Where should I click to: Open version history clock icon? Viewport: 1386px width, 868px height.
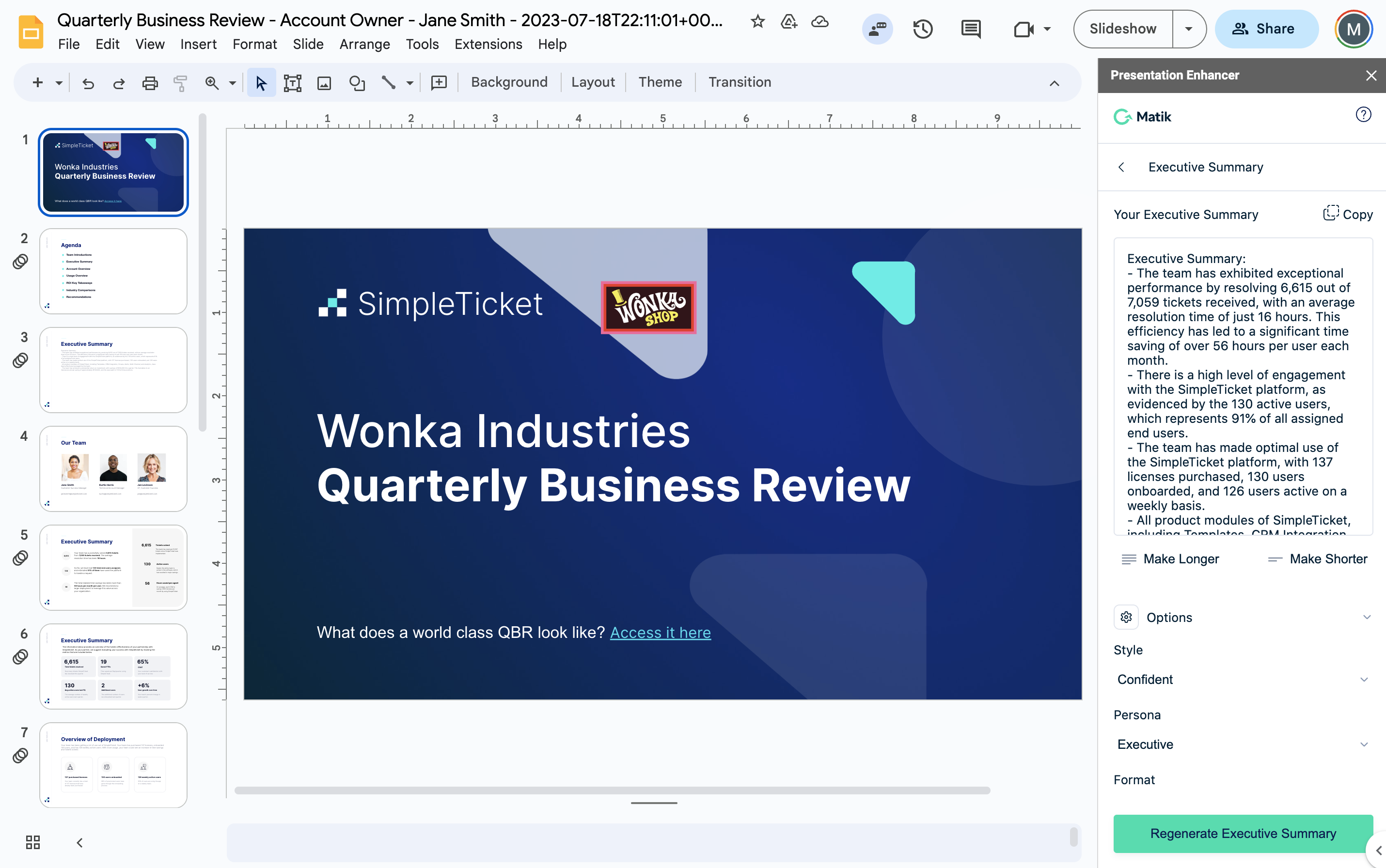(x=923, y=29)
